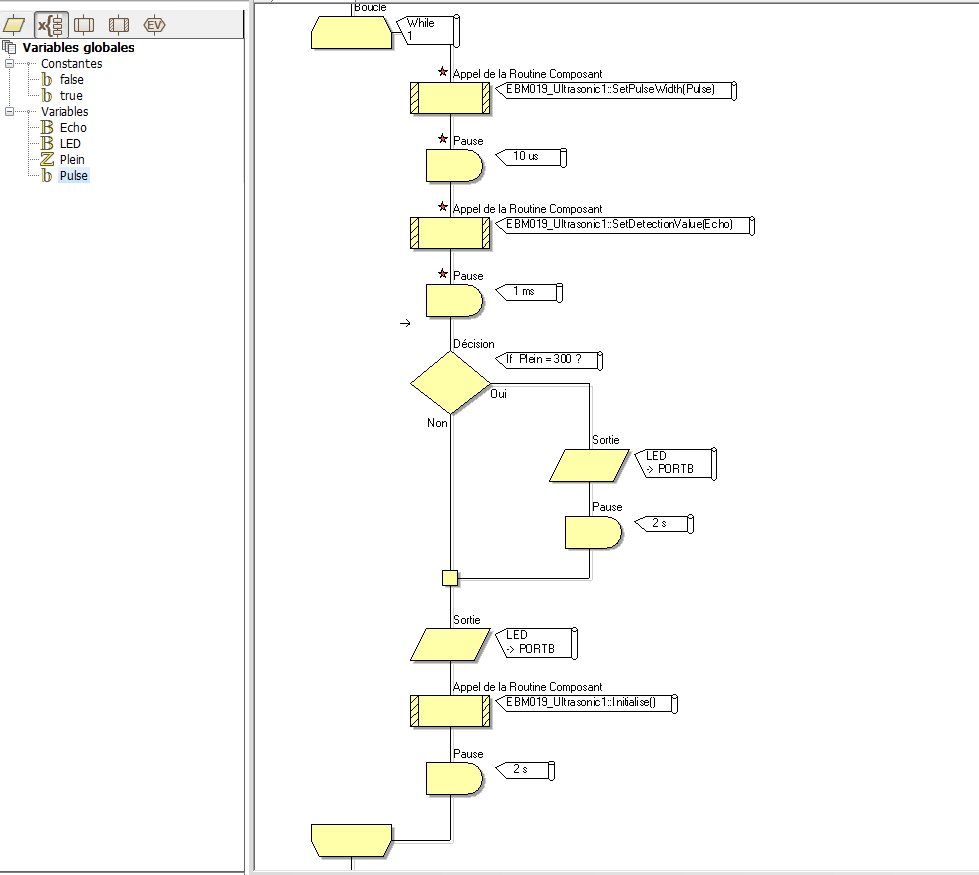Click the byte icon beside LED
The width and height of the screenshot is (979, 875).
pos(47,144)
